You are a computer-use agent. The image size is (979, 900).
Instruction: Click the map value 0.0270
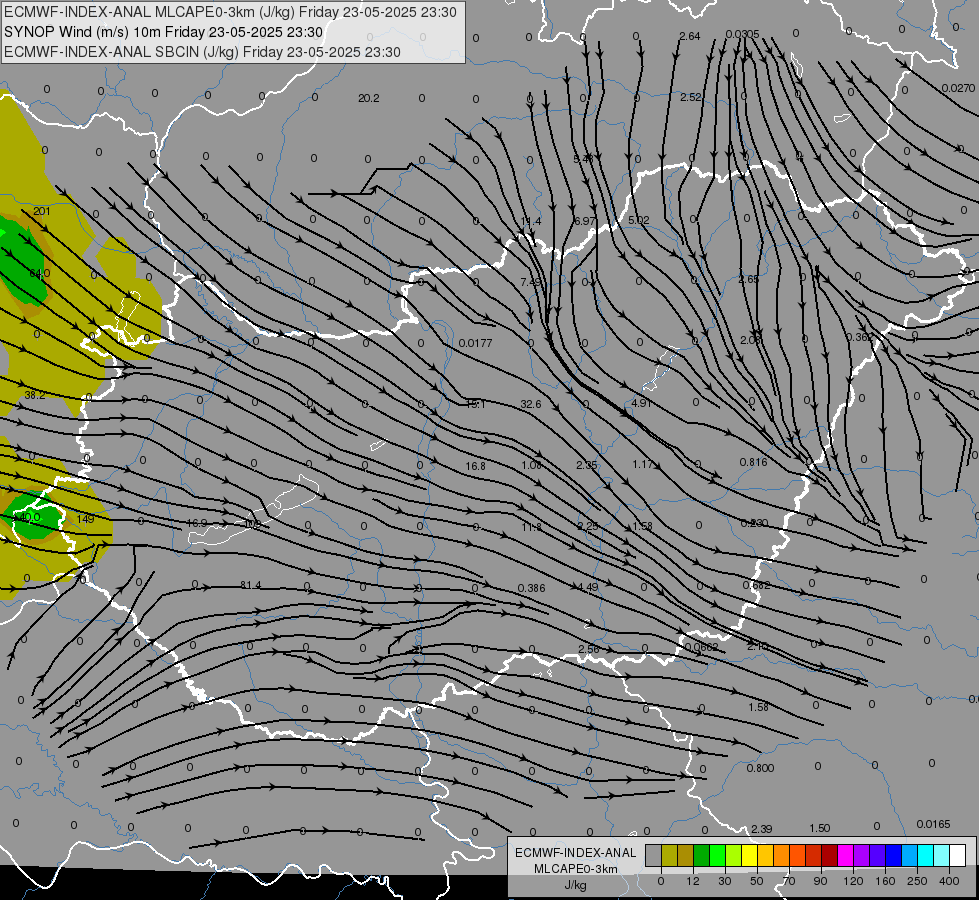pos(958,88)
